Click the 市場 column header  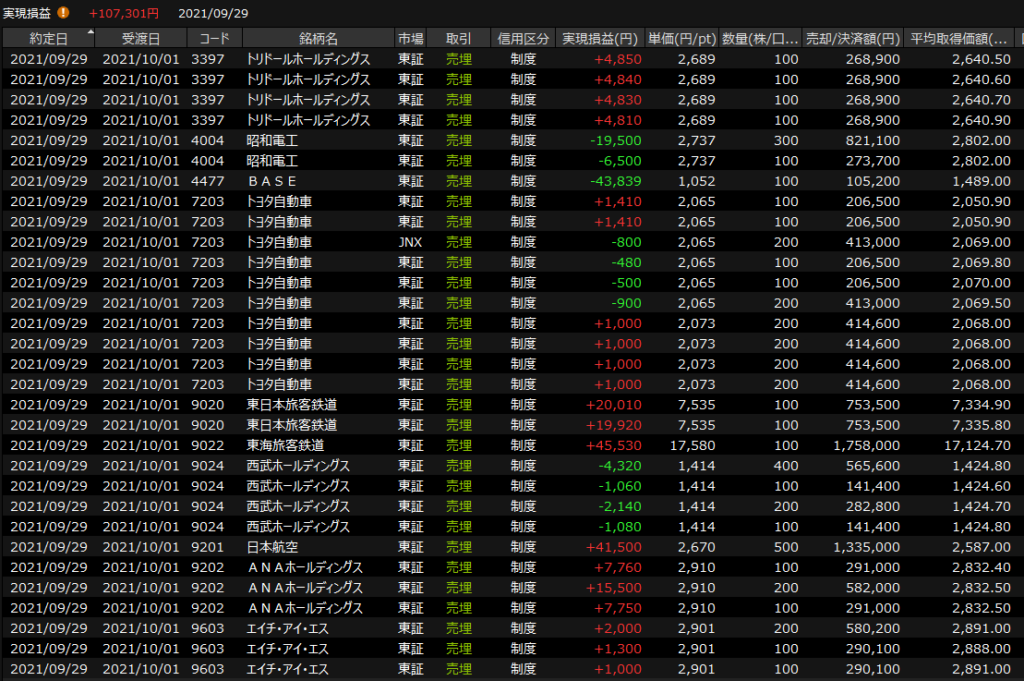coord(410,39)
